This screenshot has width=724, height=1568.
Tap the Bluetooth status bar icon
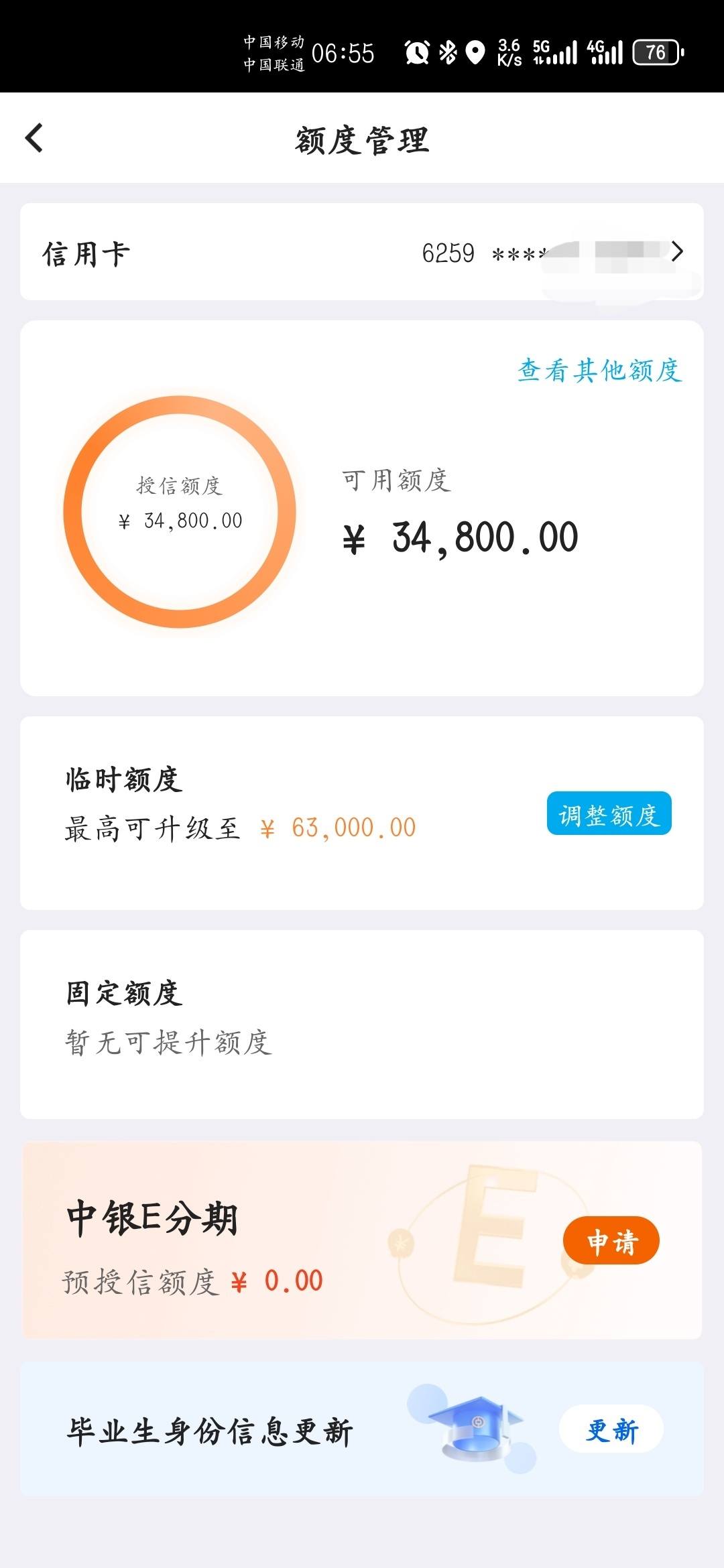[x=447, y=52]
